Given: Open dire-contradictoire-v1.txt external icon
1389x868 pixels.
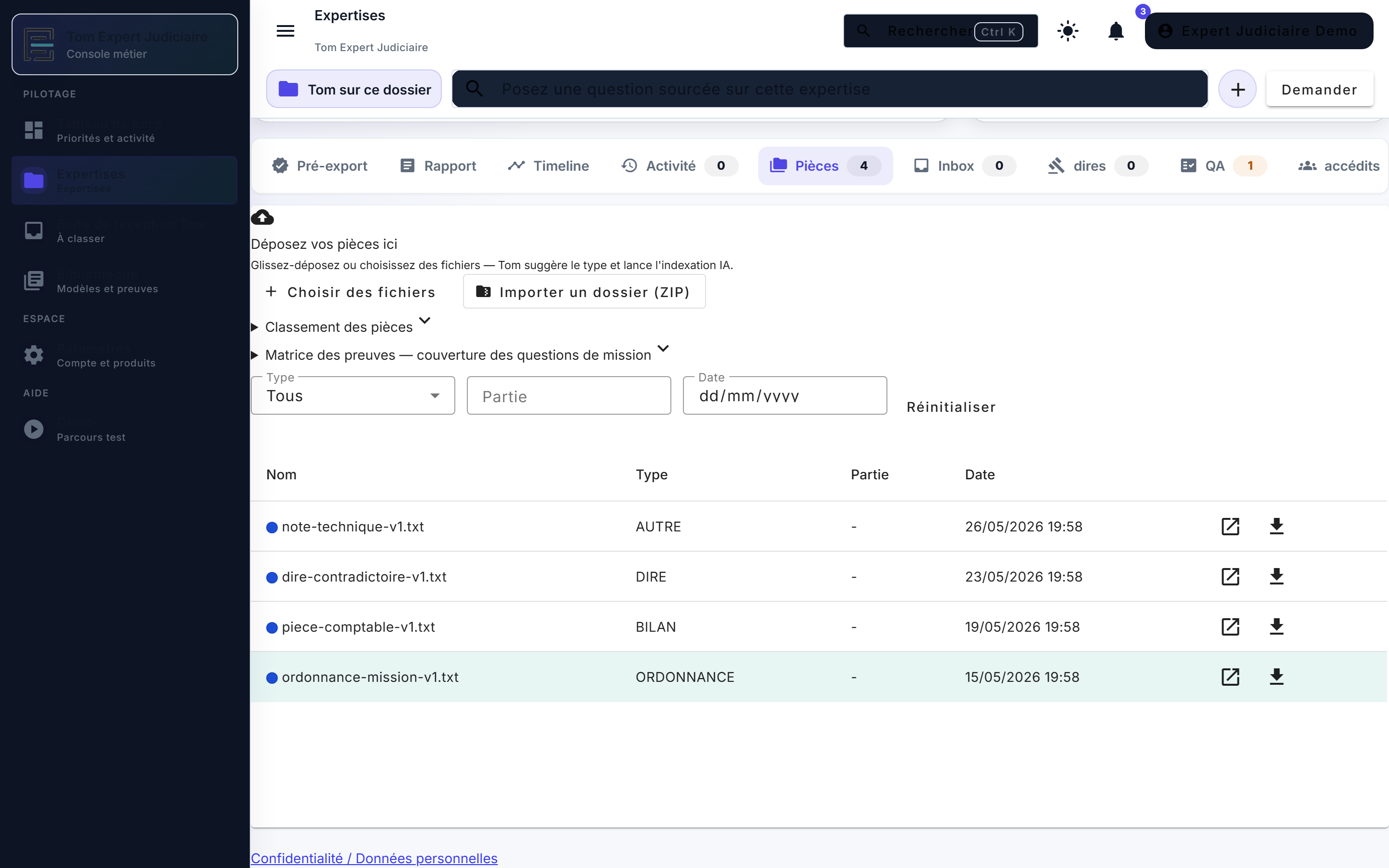Looking at the screenshot, I should click(x=1230, y=576).
